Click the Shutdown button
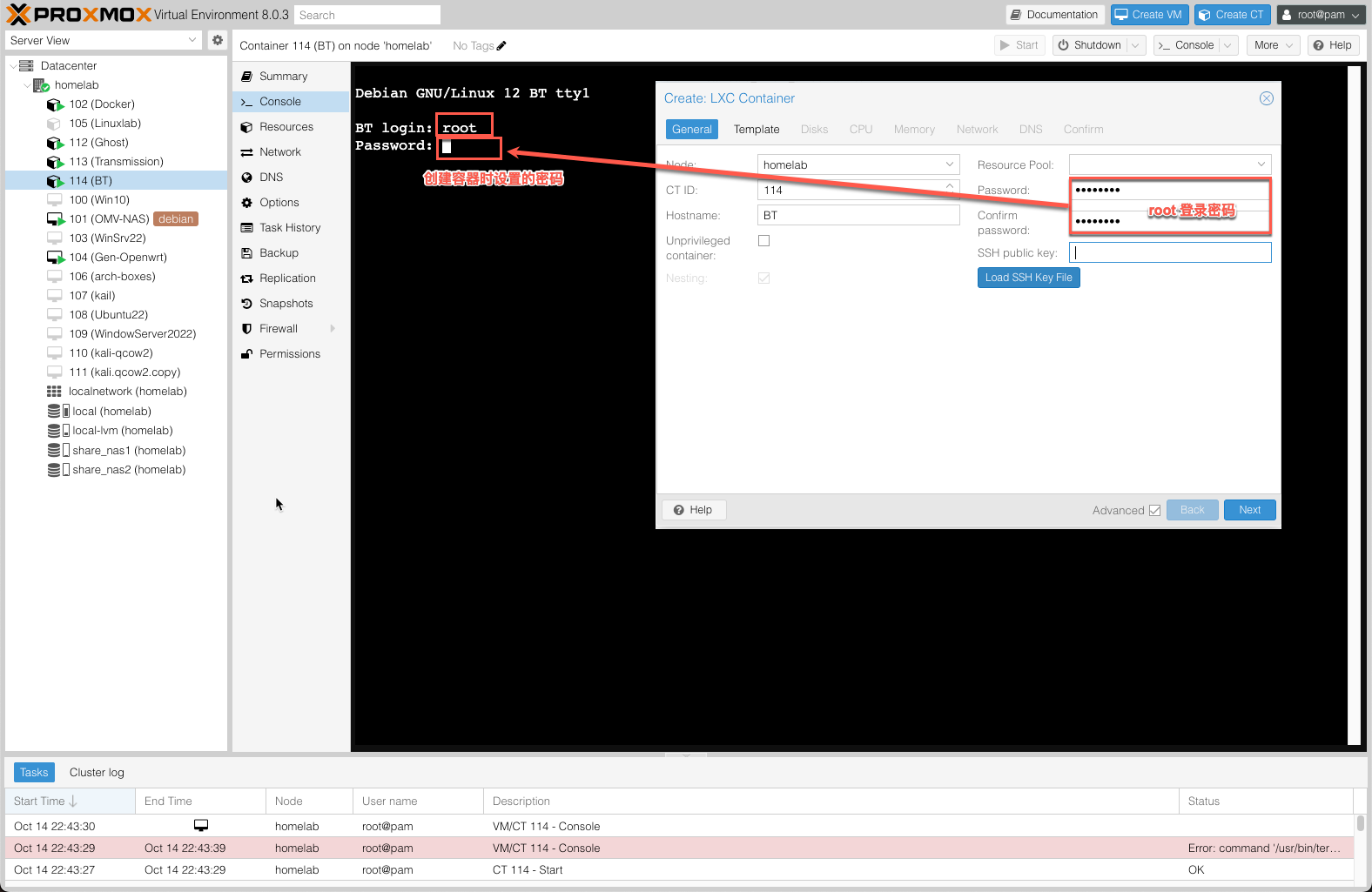Screen dimensions: 1372x892 coord(1090,45)
